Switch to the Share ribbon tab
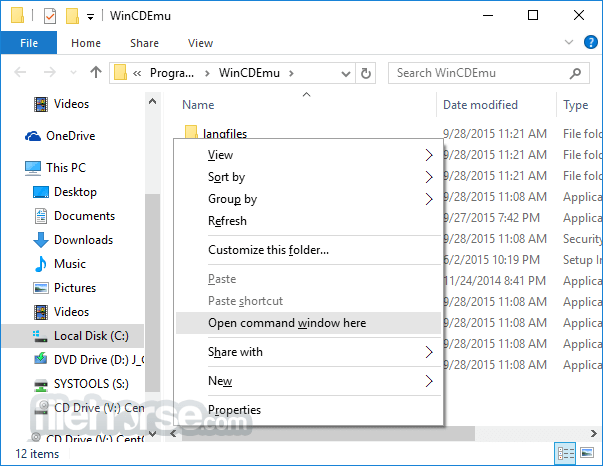 pyautogui.click(x=144, y=43)
